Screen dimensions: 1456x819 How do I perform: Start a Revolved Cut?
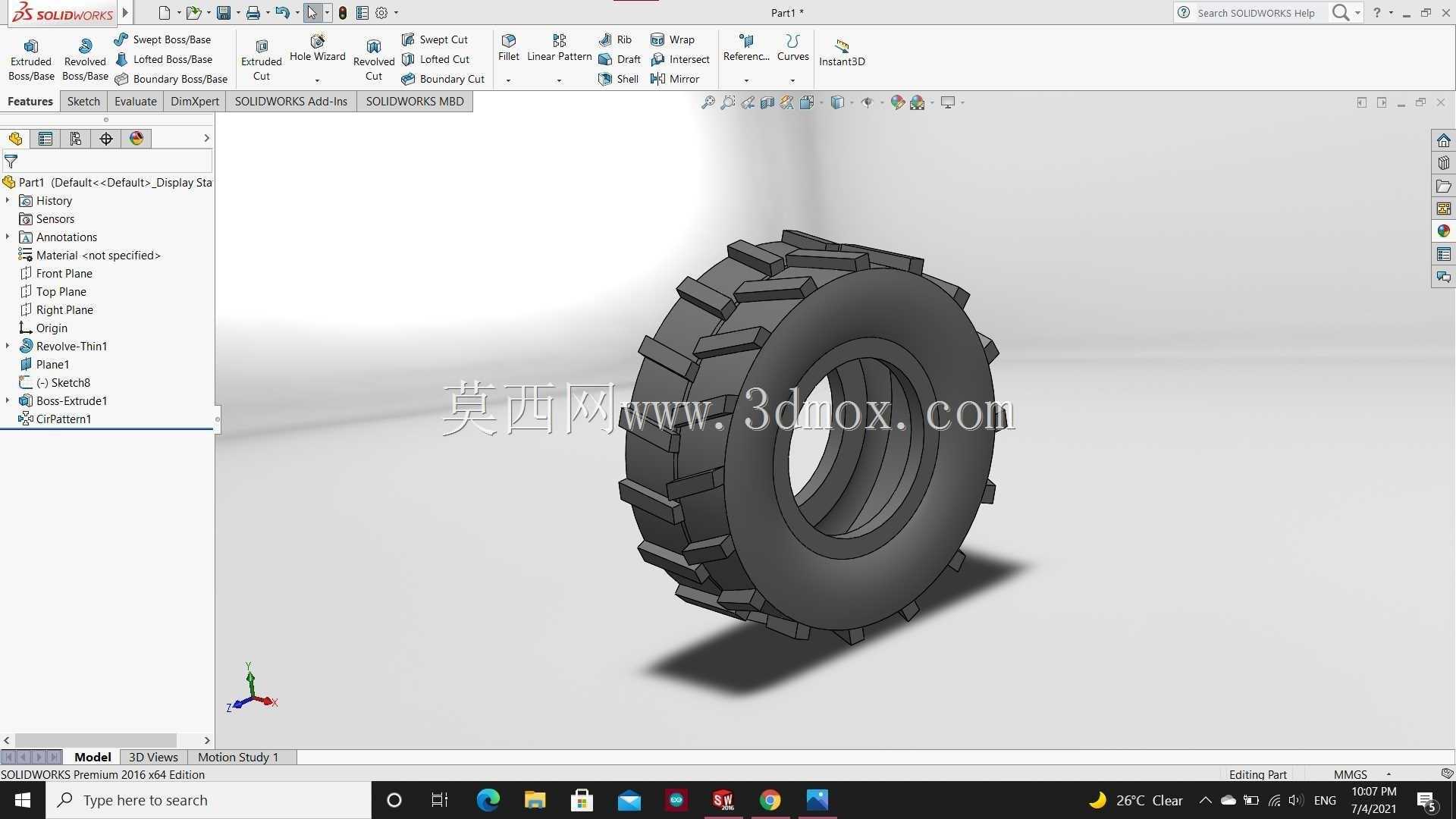click(x=374, y=59)
